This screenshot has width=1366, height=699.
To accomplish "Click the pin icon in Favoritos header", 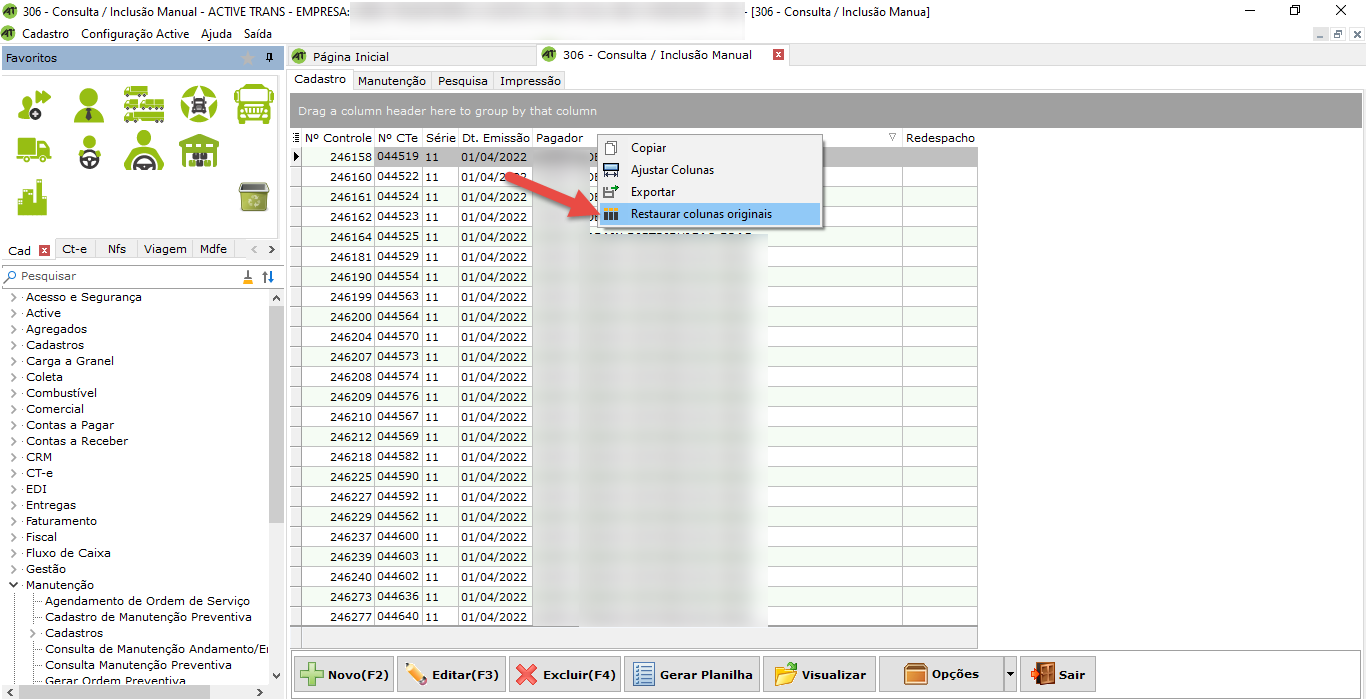I will pyautogui.click(x=269, y=58).
